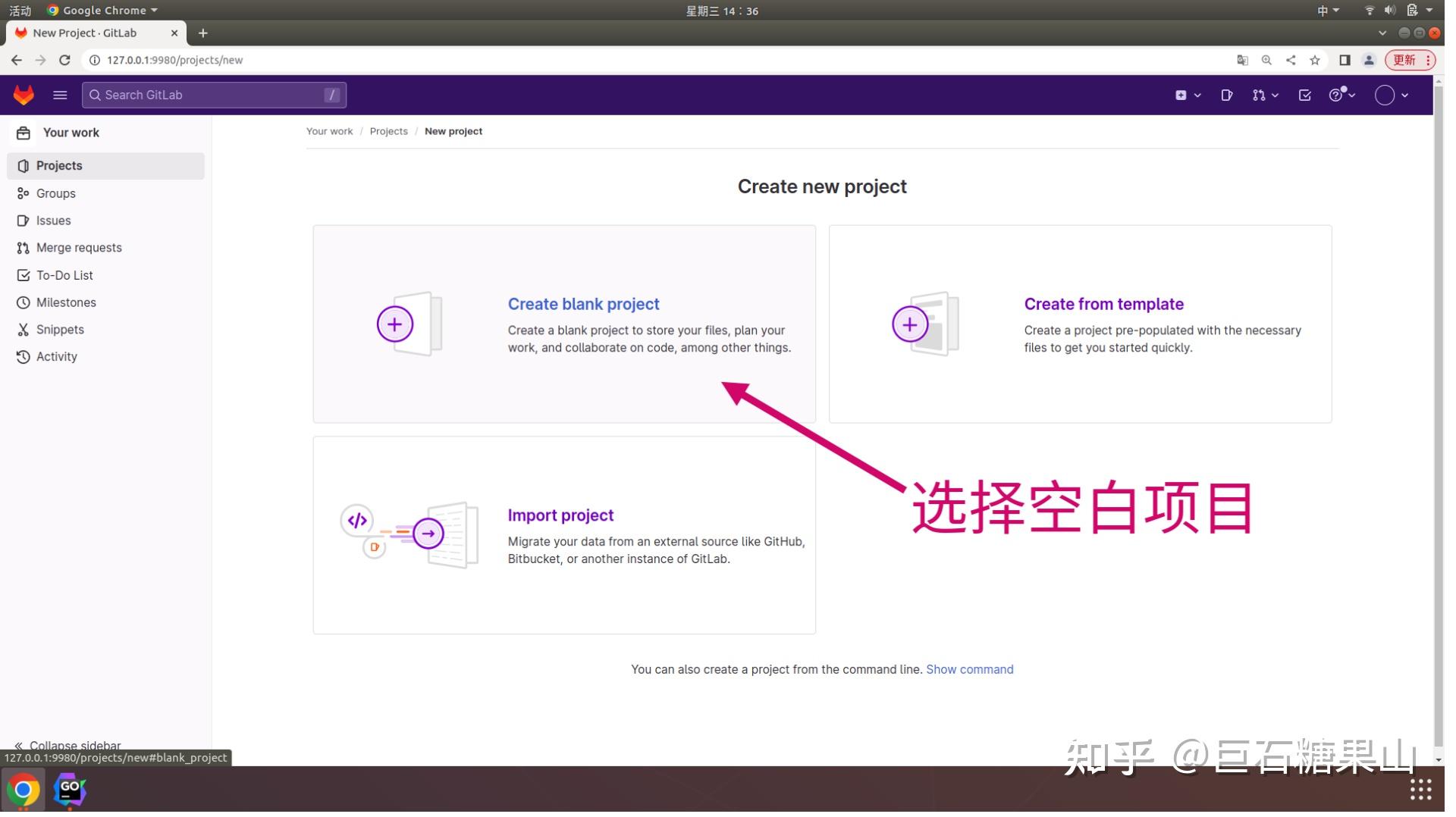Click Create blank project

tap(583, 304)
